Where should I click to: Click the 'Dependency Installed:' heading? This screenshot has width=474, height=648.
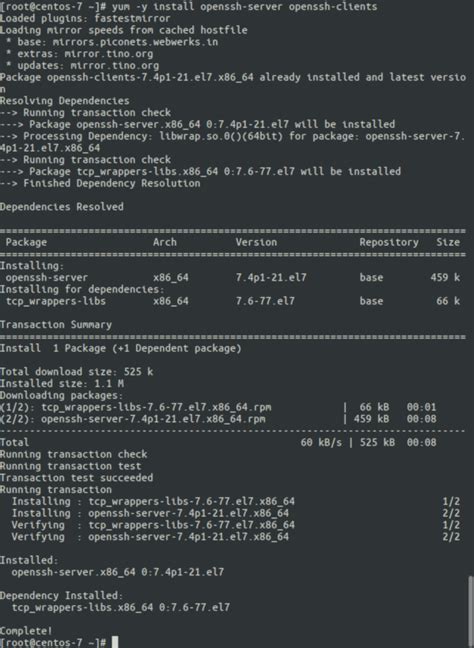(x=62, y=596)
